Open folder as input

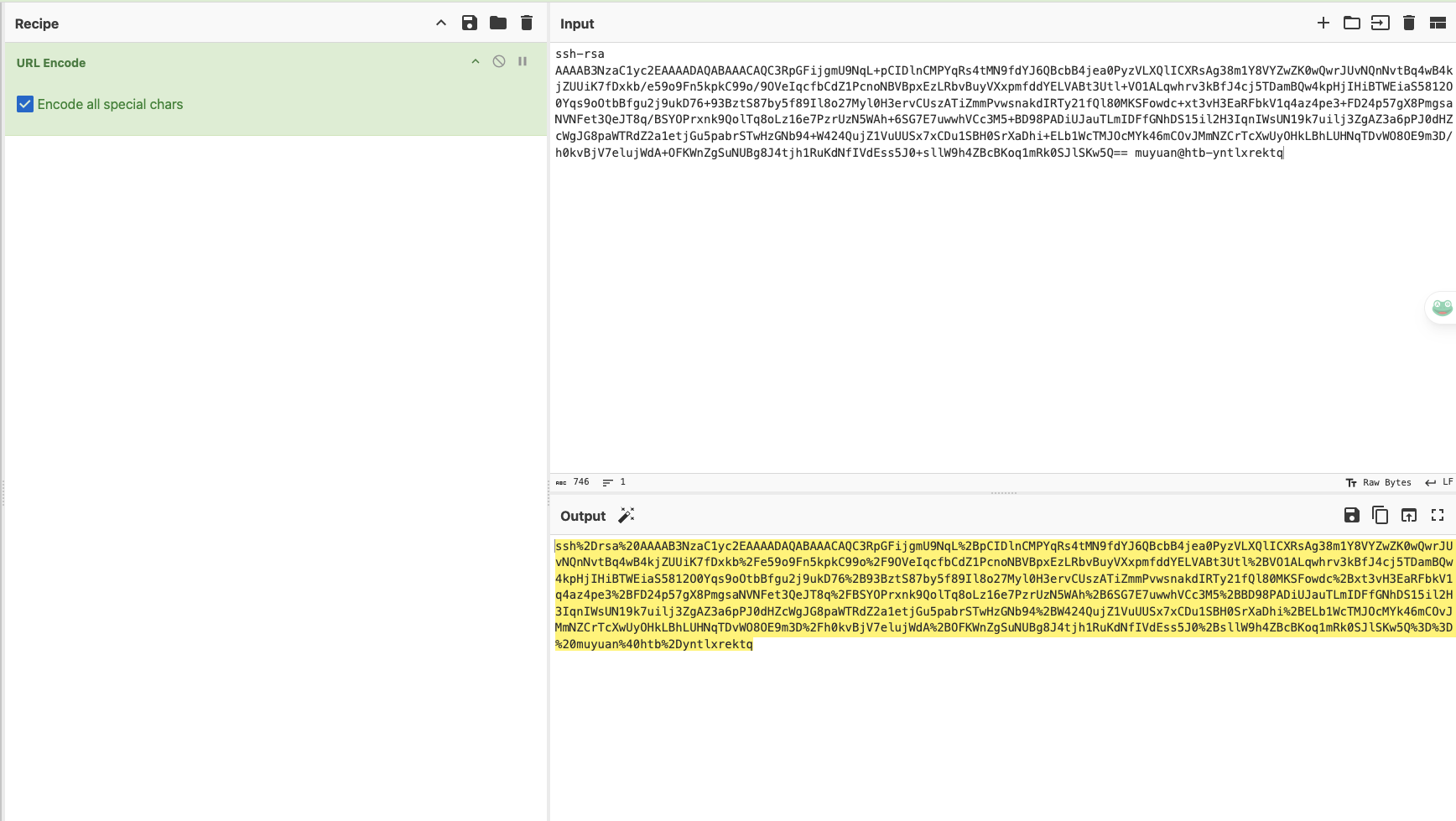click(x=1352, y=23)
